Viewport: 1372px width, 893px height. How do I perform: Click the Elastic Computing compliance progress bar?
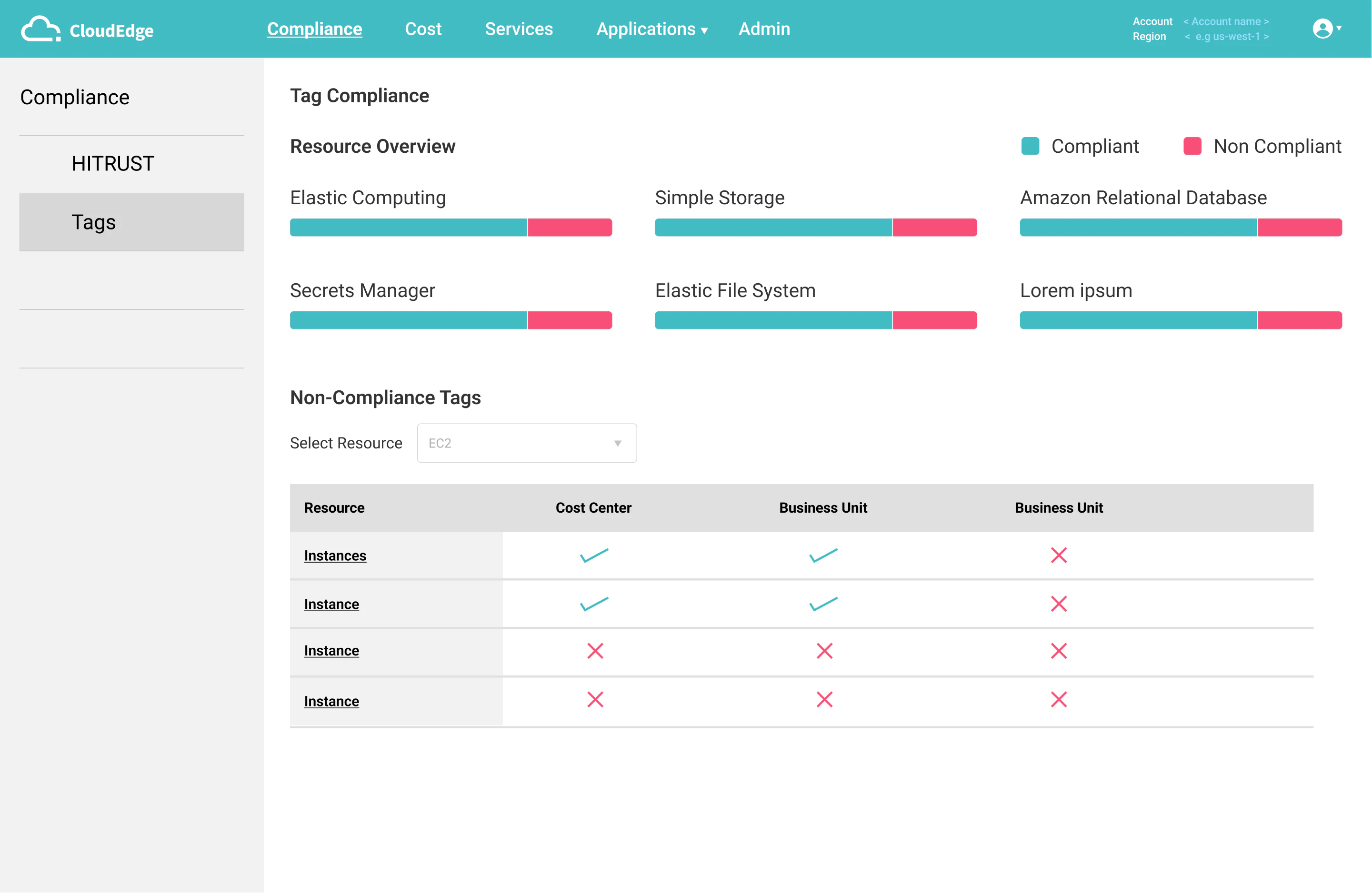click(450, 227)
